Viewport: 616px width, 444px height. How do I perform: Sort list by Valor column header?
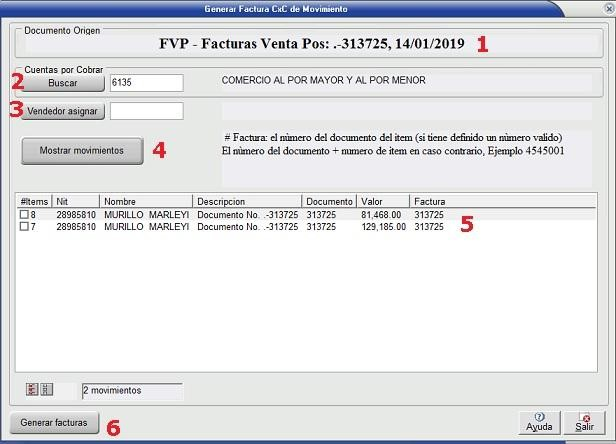(383, 201)
